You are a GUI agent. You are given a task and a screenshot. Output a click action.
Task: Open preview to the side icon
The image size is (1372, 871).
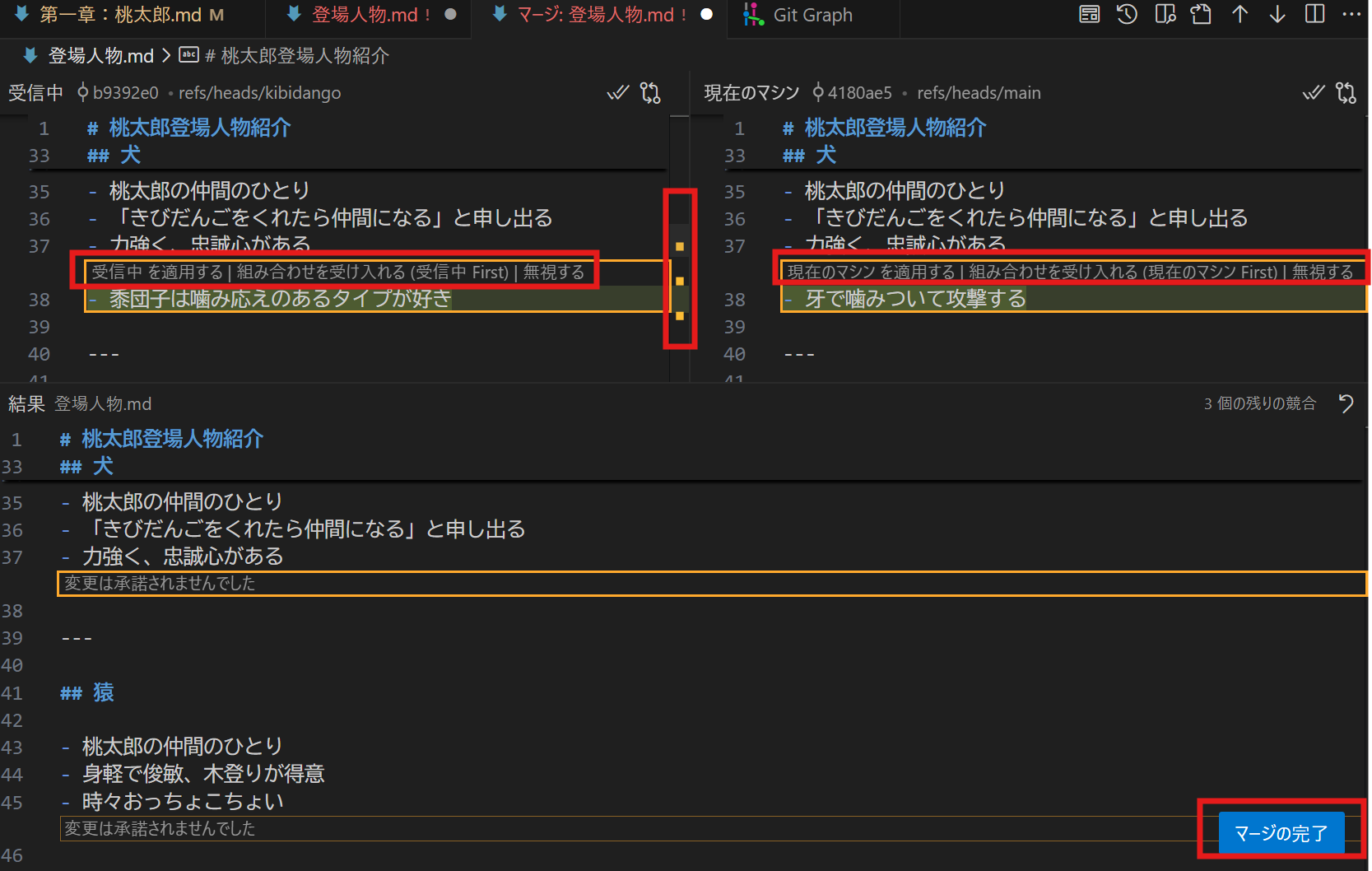1165,15
